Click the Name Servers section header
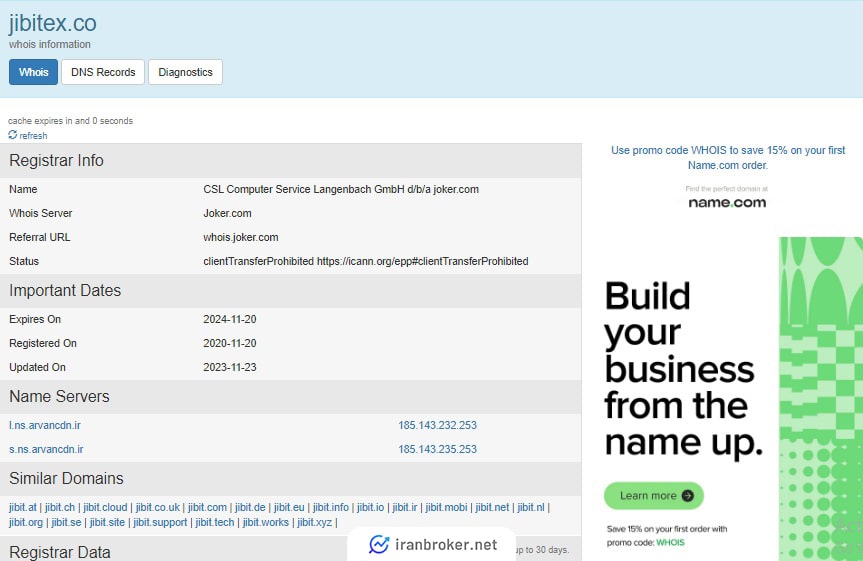Viewport: 863px width, 561px height. (291, 396)
